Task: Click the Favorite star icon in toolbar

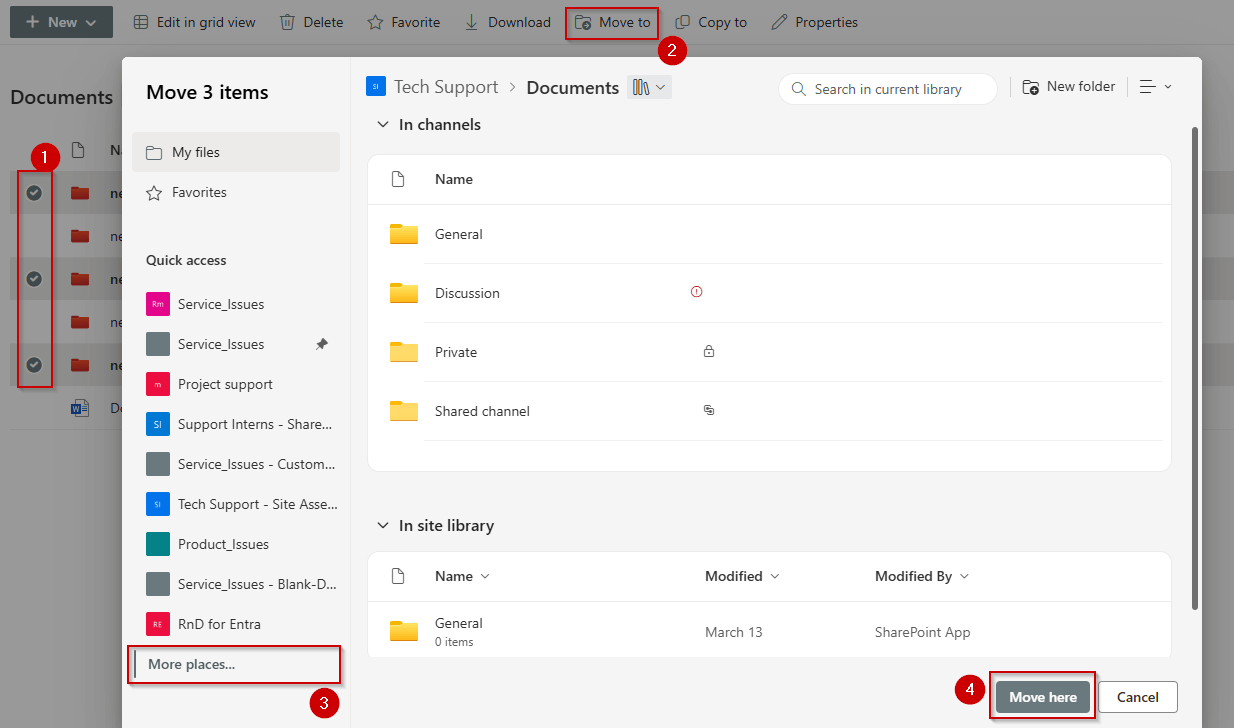Action: tap(375, 22)
